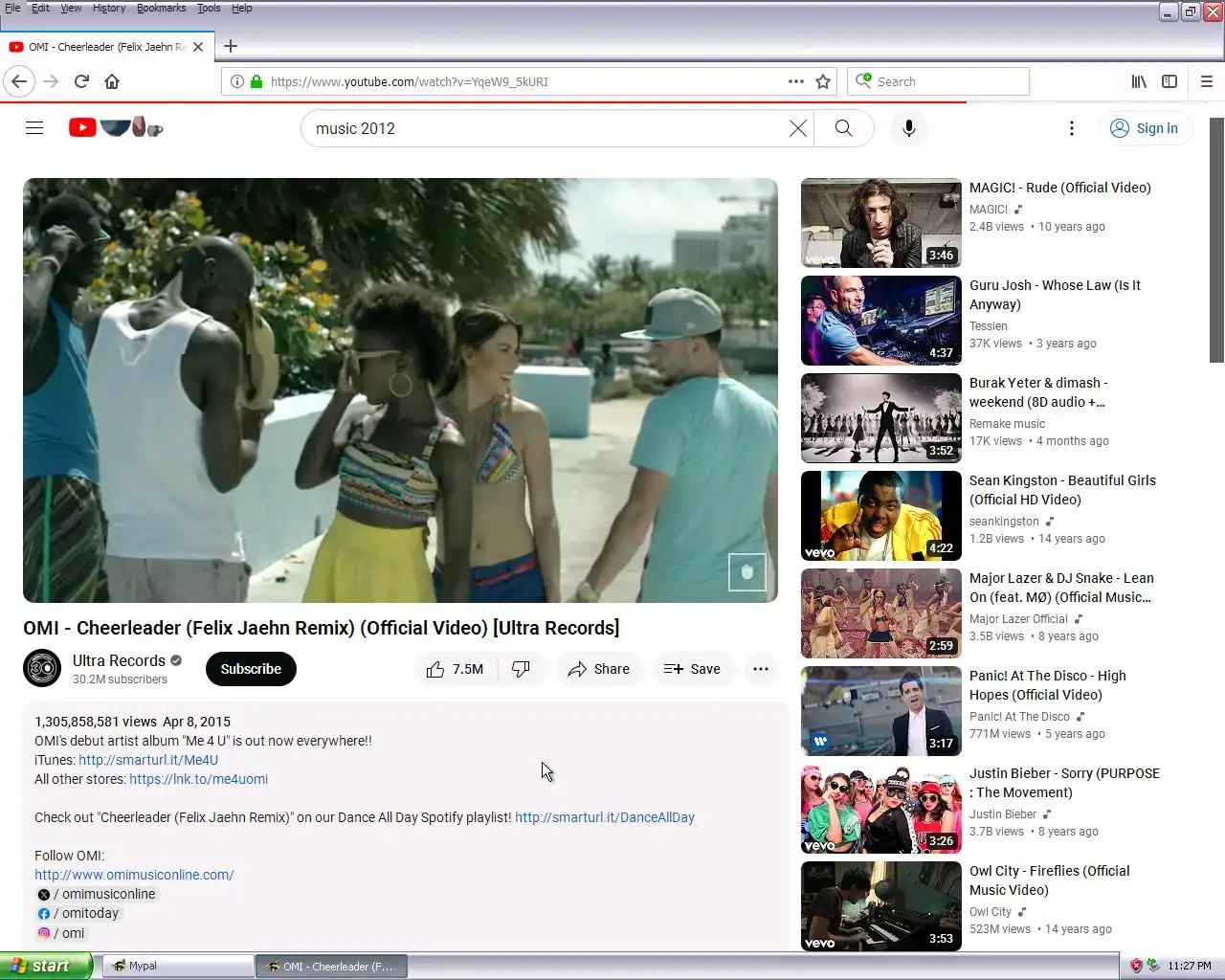The image size is (1225, 980).
Task: Click the Sign in button
Action: click(1145, 128)
